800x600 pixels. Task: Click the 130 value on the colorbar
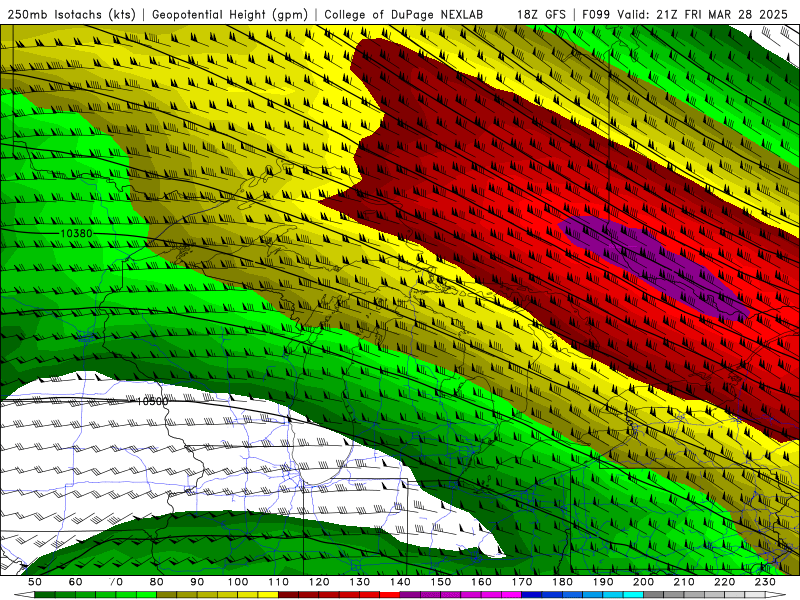point(360,582)
